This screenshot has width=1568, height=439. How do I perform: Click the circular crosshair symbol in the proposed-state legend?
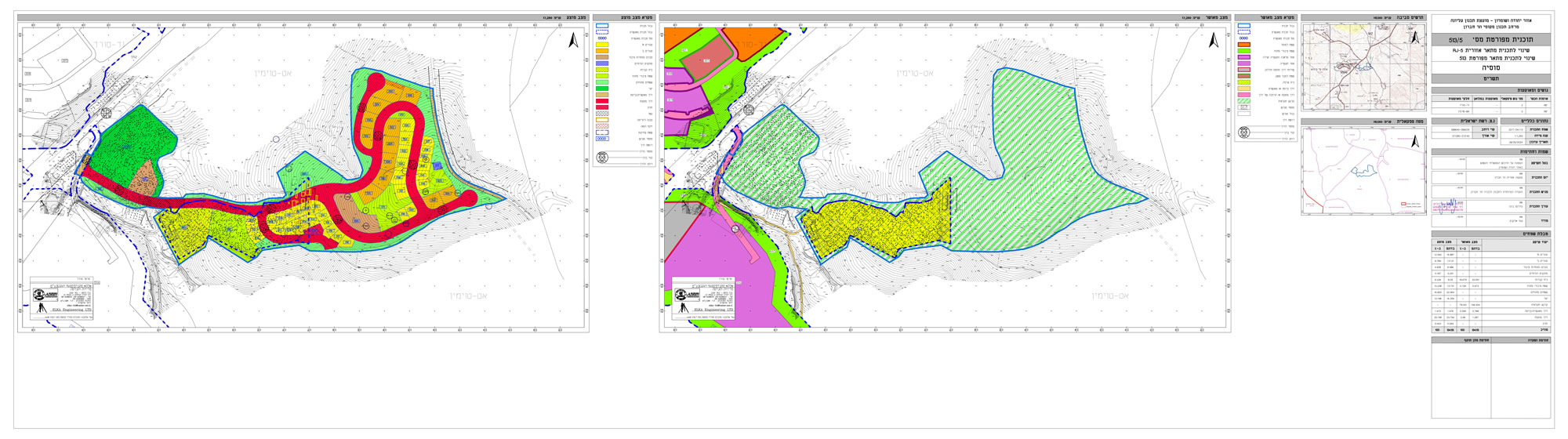tap(602, 158)
